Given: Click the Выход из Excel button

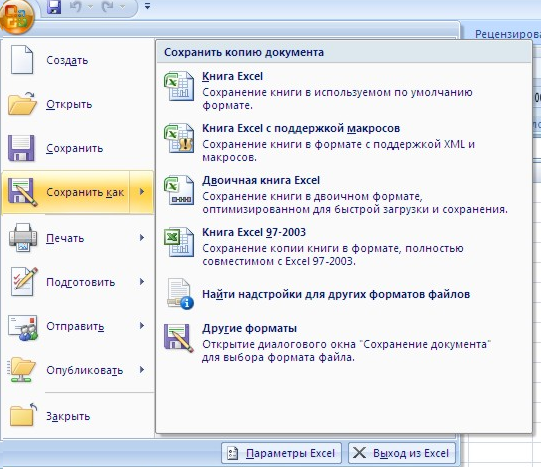Looking at the screenshot, I should point(402,453).
